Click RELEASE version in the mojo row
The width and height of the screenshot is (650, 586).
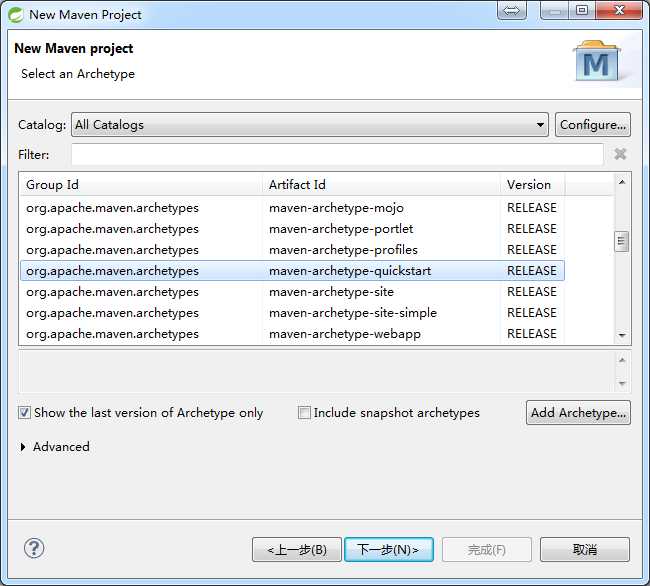(532, 208)
